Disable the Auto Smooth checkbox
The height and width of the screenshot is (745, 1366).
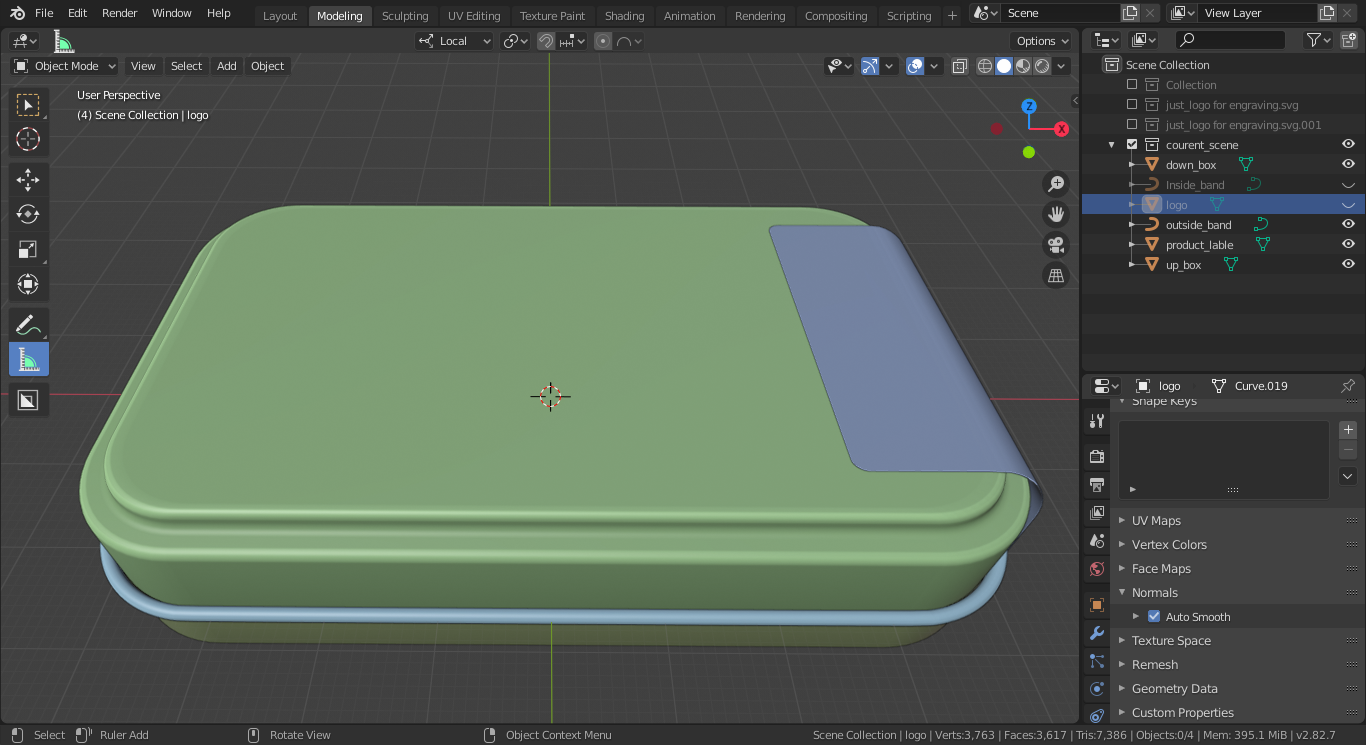coord(1154,617)
